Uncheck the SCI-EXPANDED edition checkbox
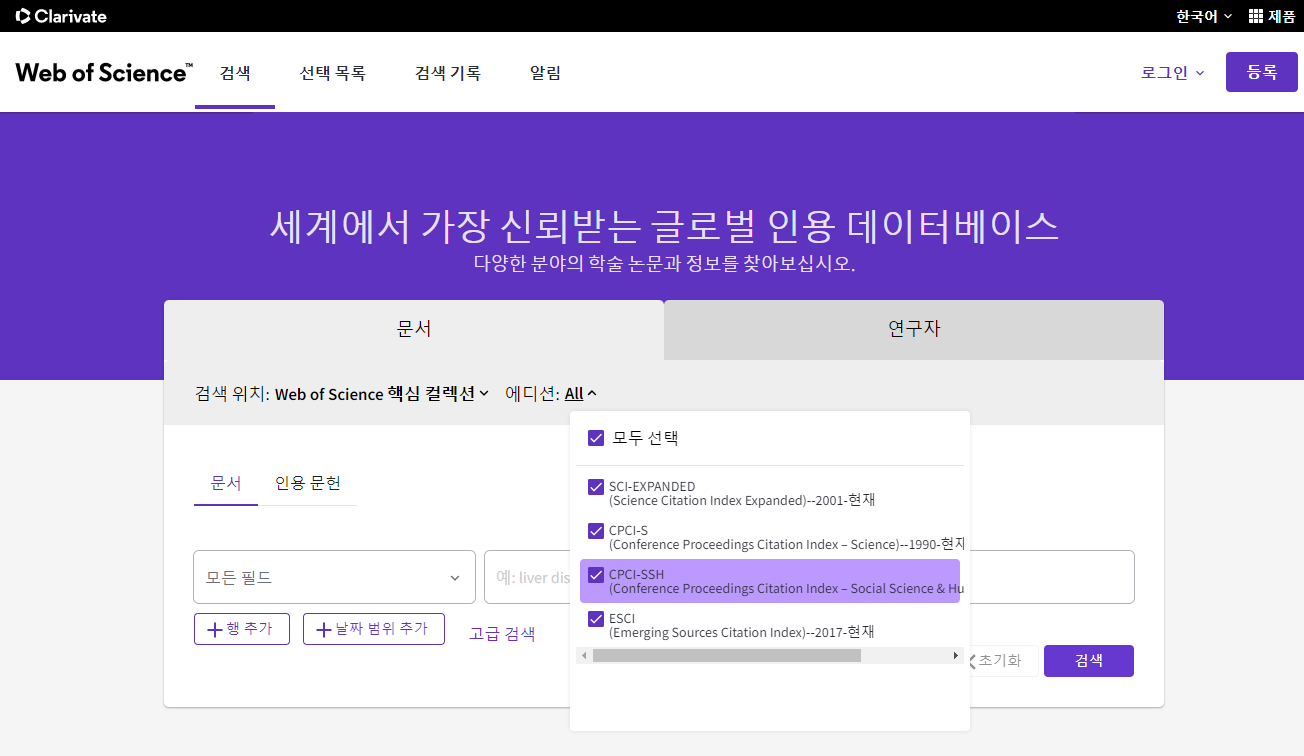The height and width of the screenshot is (756, 1304). 596,487
